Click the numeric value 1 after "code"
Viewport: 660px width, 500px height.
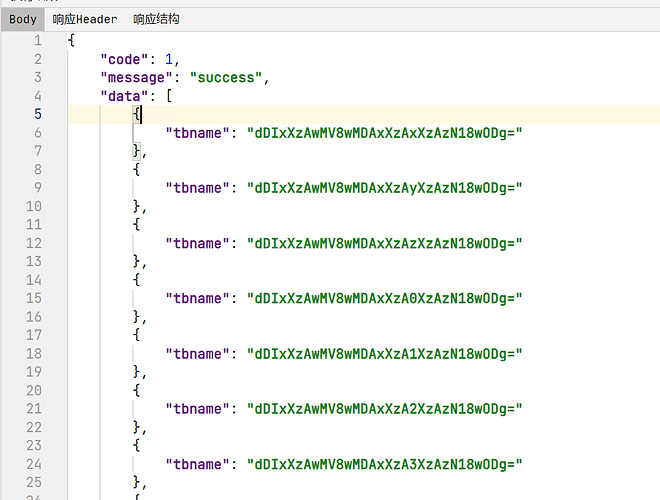pos(169,59)
